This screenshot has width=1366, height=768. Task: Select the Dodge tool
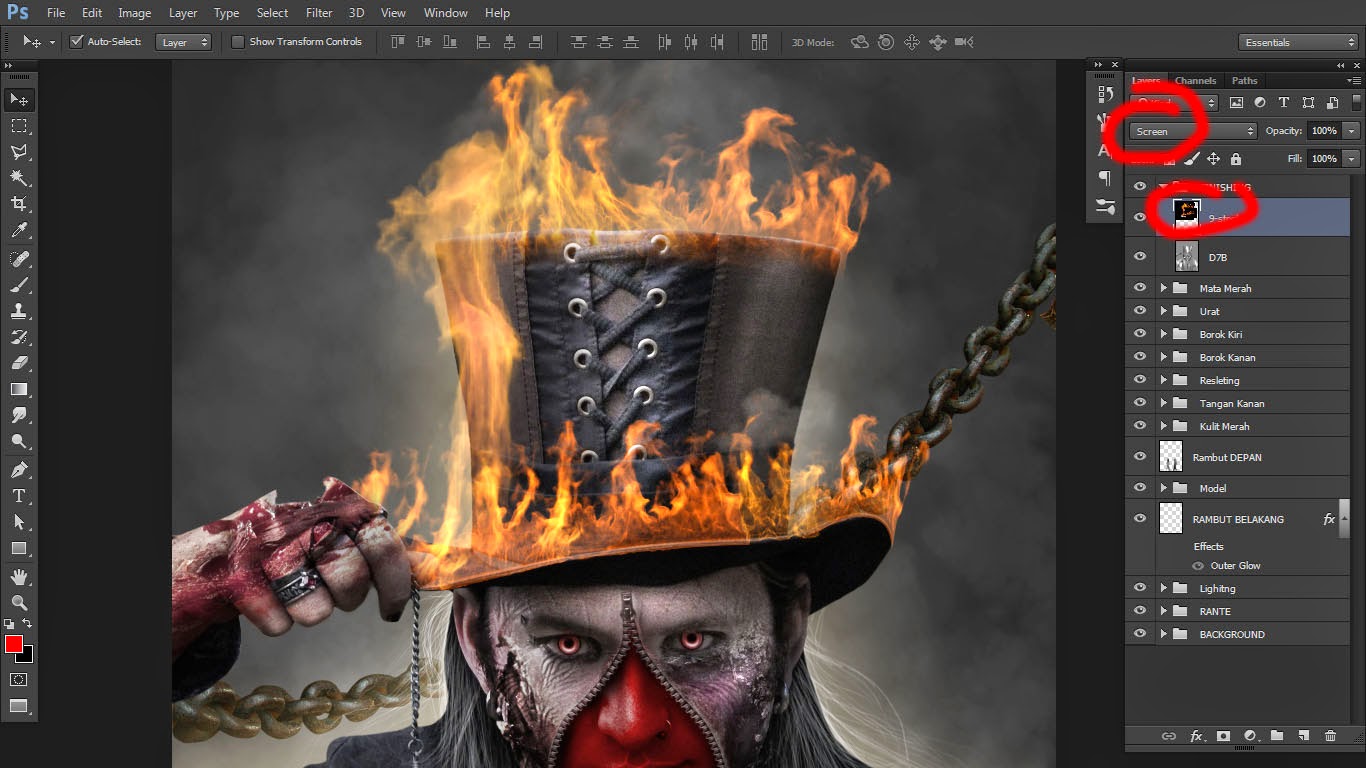point(19,441)
